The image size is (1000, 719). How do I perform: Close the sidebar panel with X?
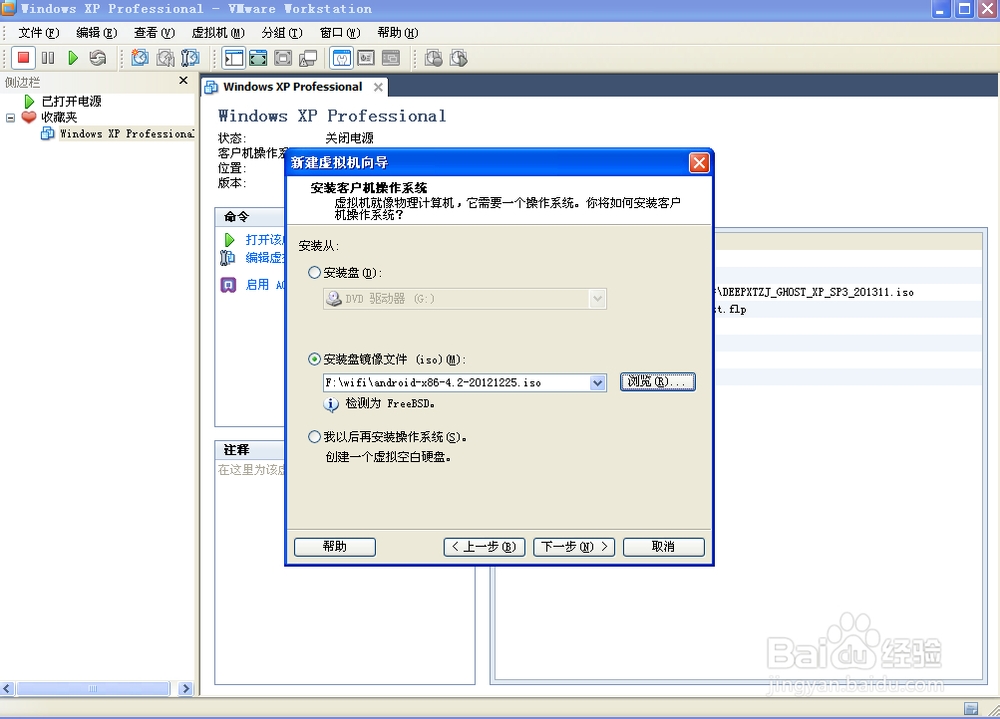184,80
